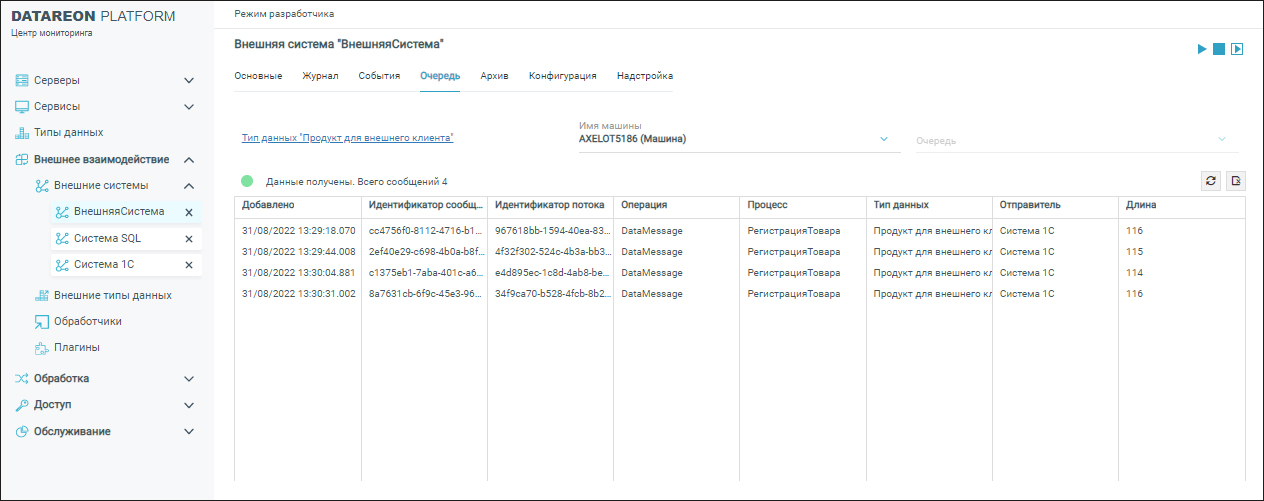Click the delete messages document icon
This screenshot has width=1264, height=501.
click(x=1236, y=180)
